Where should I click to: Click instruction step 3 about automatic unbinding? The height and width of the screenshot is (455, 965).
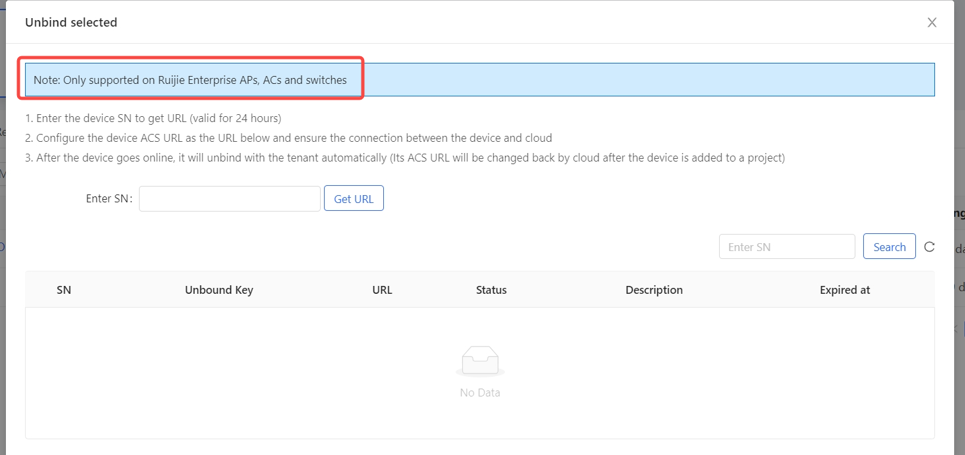point(405,158)
